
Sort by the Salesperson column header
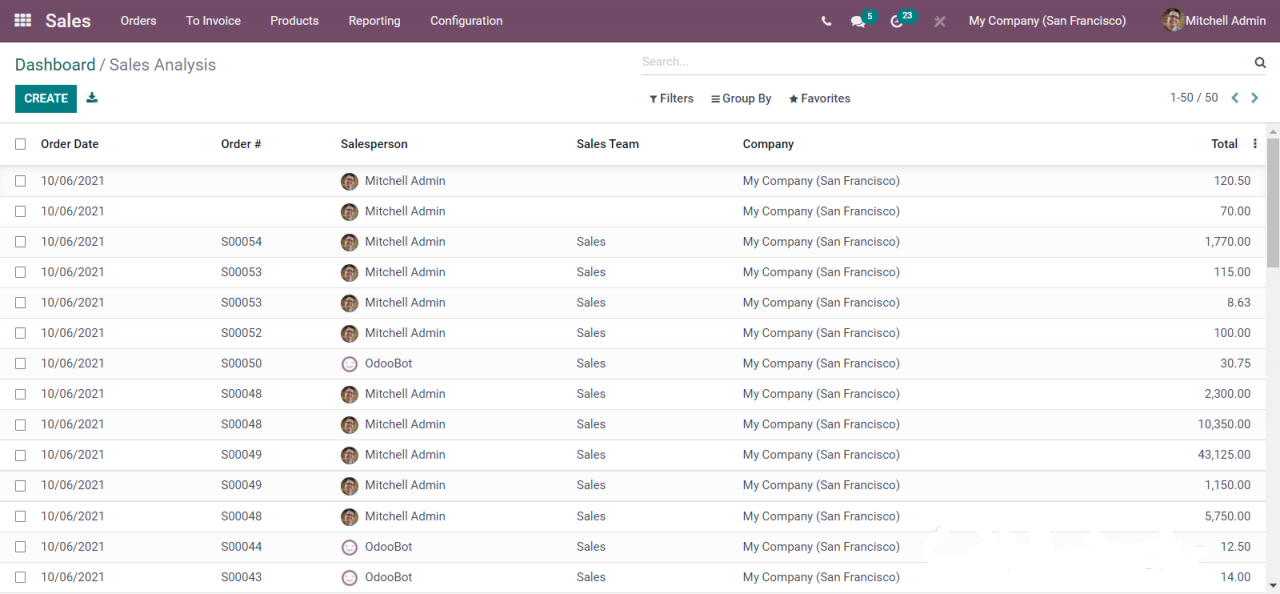(374, 144)
